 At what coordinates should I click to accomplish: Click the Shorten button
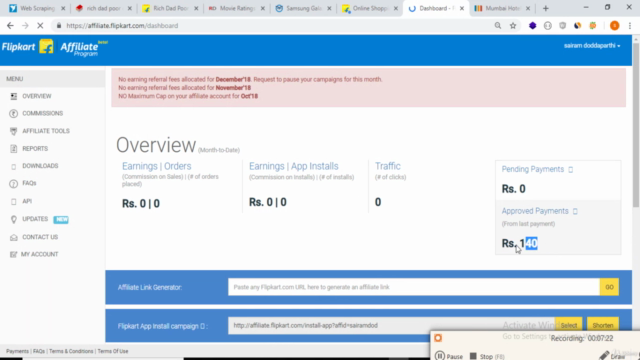pyautogui.click(x=603, y=325)
